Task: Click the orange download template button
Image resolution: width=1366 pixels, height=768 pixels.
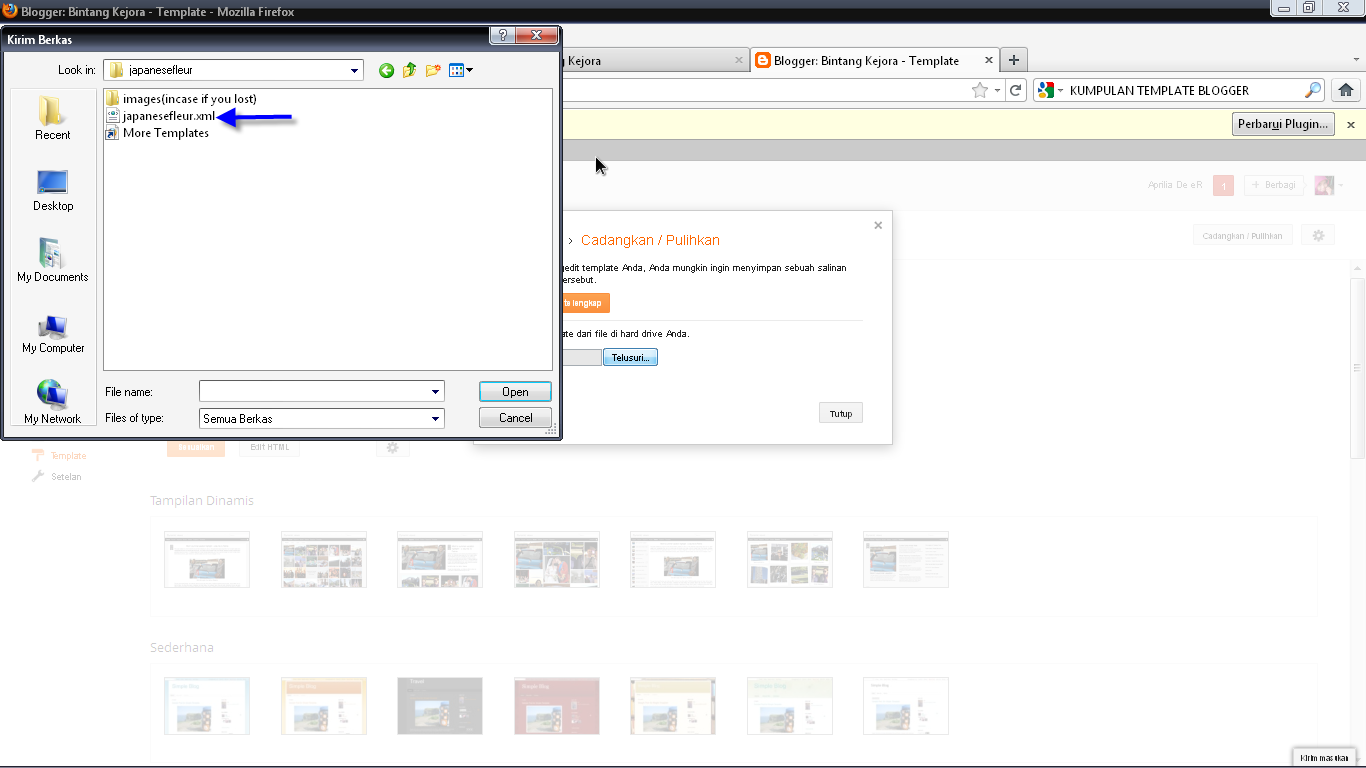Action: point(585,303)
